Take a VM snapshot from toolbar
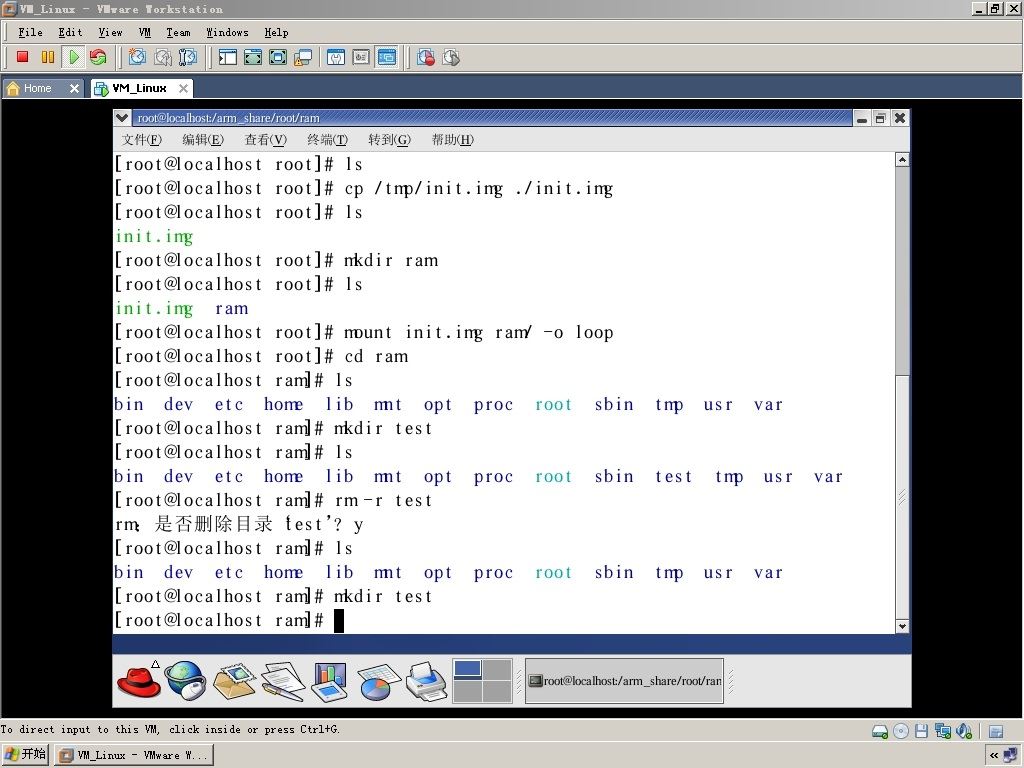The width and height of the screenshot is (1024, 768). click(x=137, y=57)
